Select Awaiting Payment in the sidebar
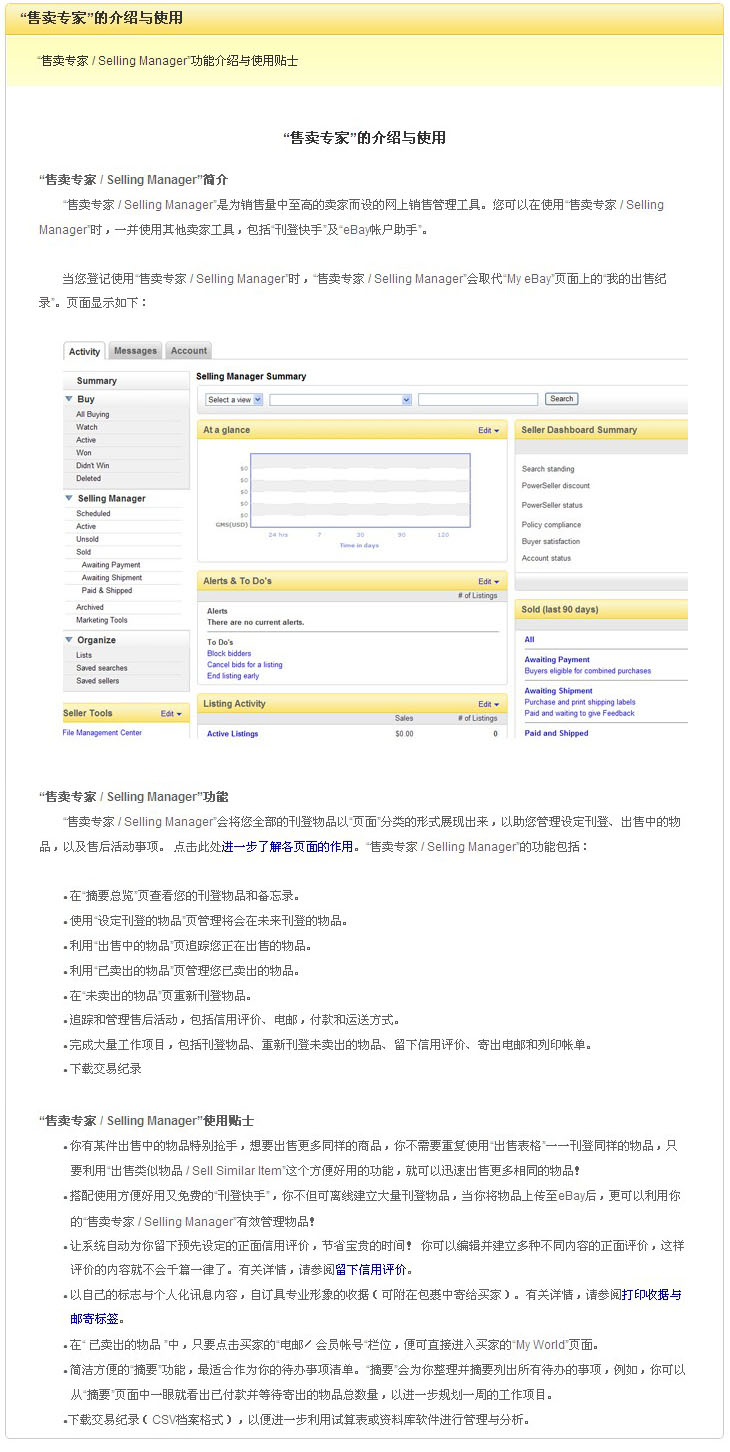730x1452 pixels. (x=111, y=565)
